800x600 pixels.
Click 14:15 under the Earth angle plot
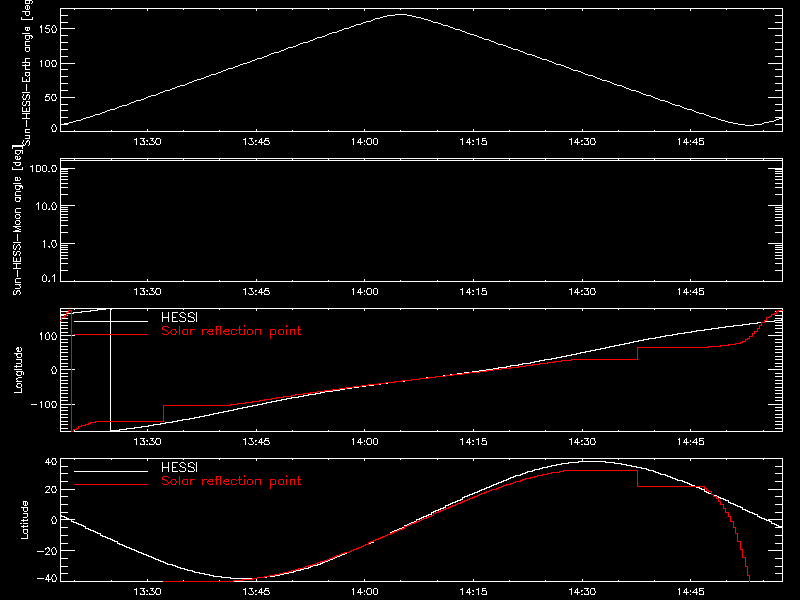pyautogui.click(x=473, y=141)
